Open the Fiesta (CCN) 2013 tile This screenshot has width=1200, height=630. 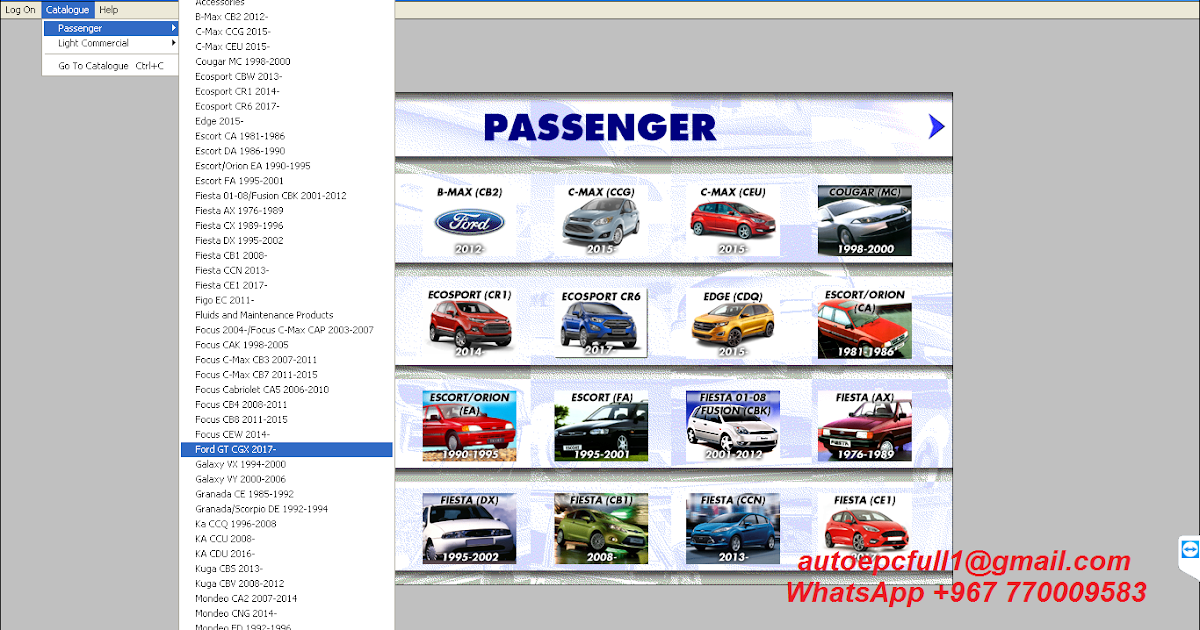point(733,528)
